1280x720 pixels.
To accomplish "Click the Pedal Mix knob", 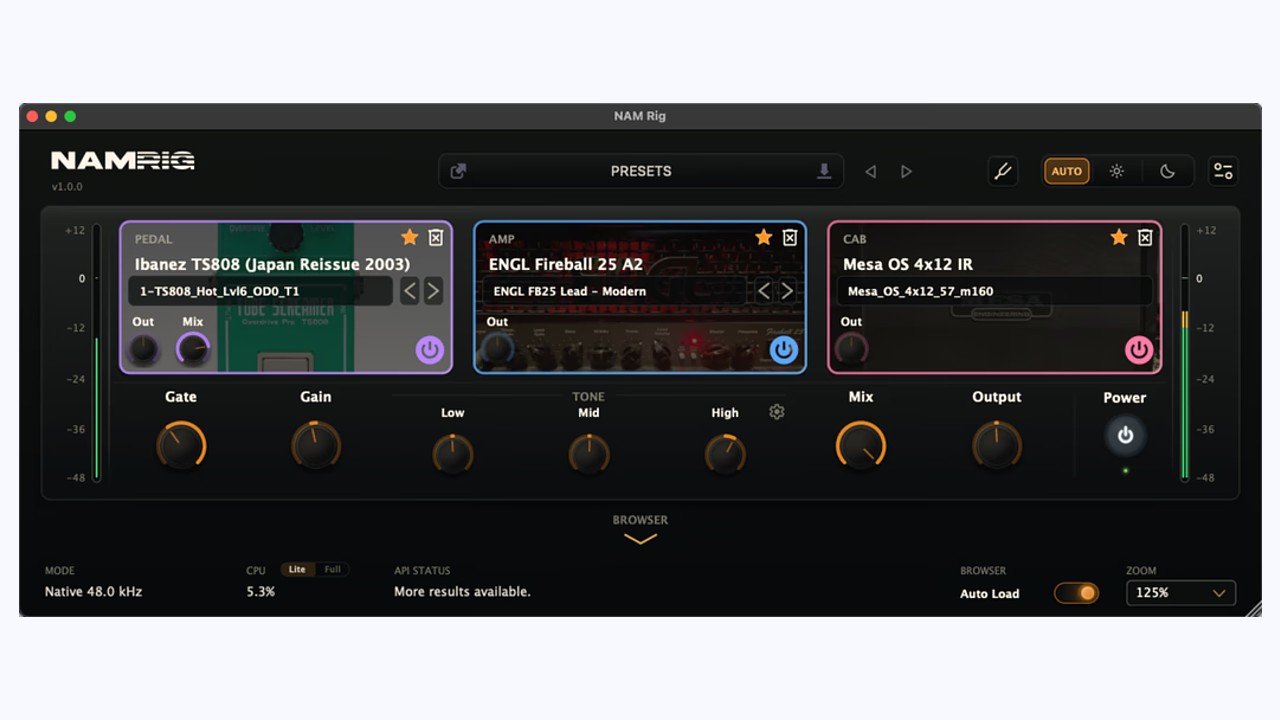I will point(193,349).
